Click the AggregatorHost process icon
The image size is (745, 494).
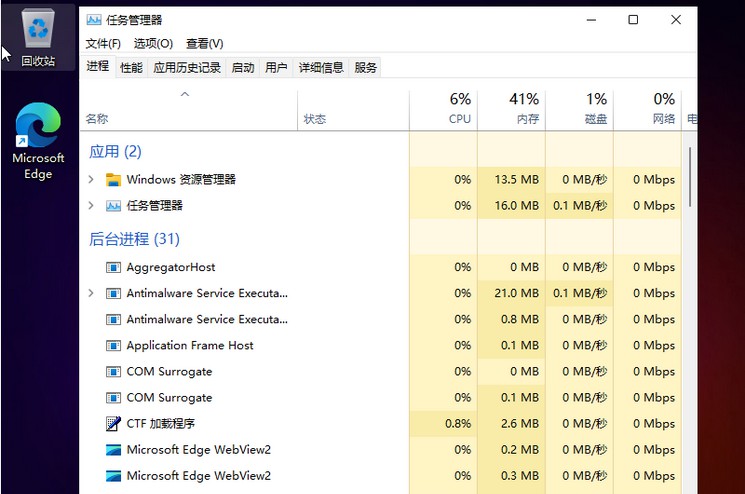[113, 268]
